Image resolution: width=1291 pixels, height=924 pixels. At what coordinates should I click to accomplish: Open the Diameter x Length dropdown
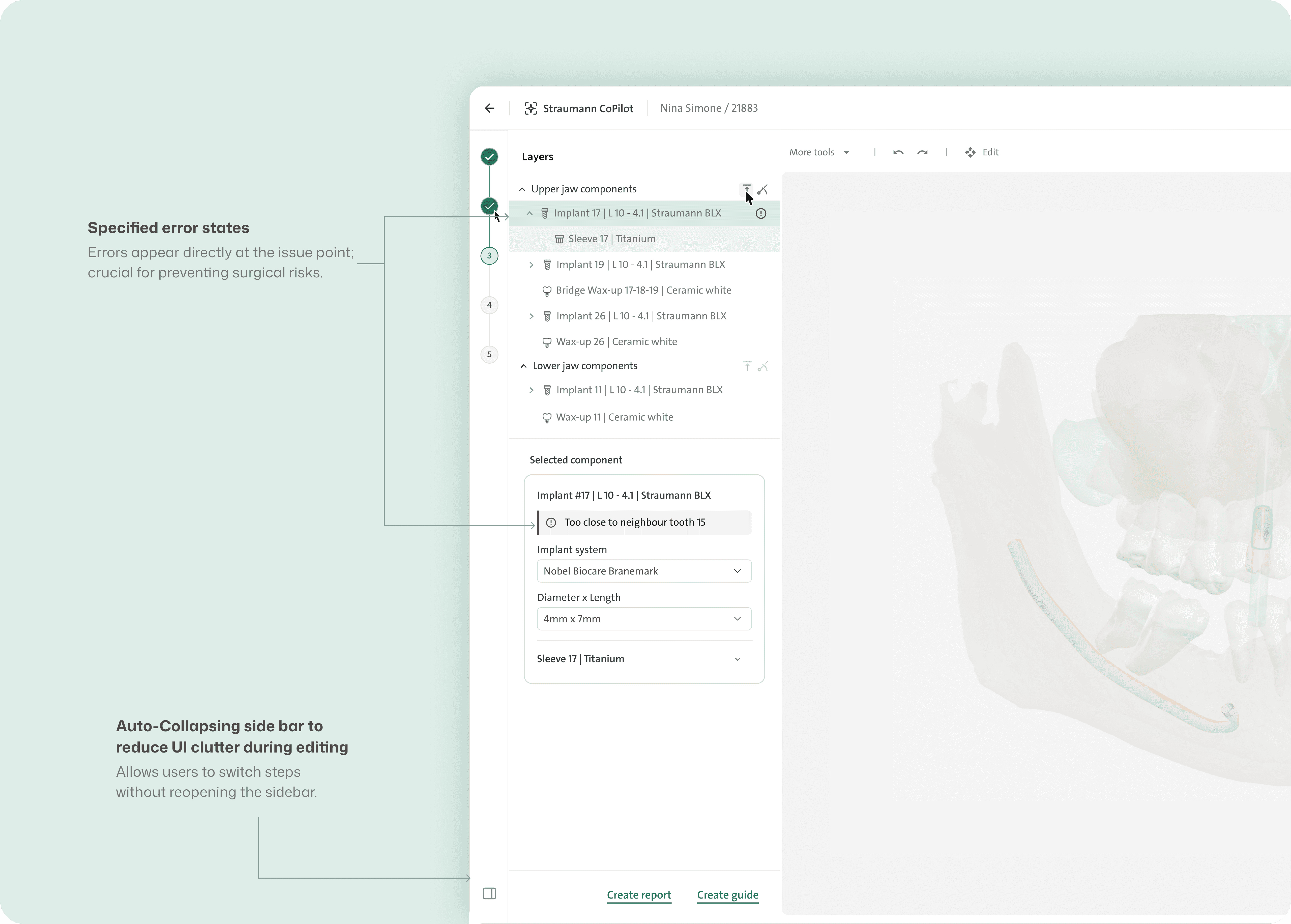644,618
